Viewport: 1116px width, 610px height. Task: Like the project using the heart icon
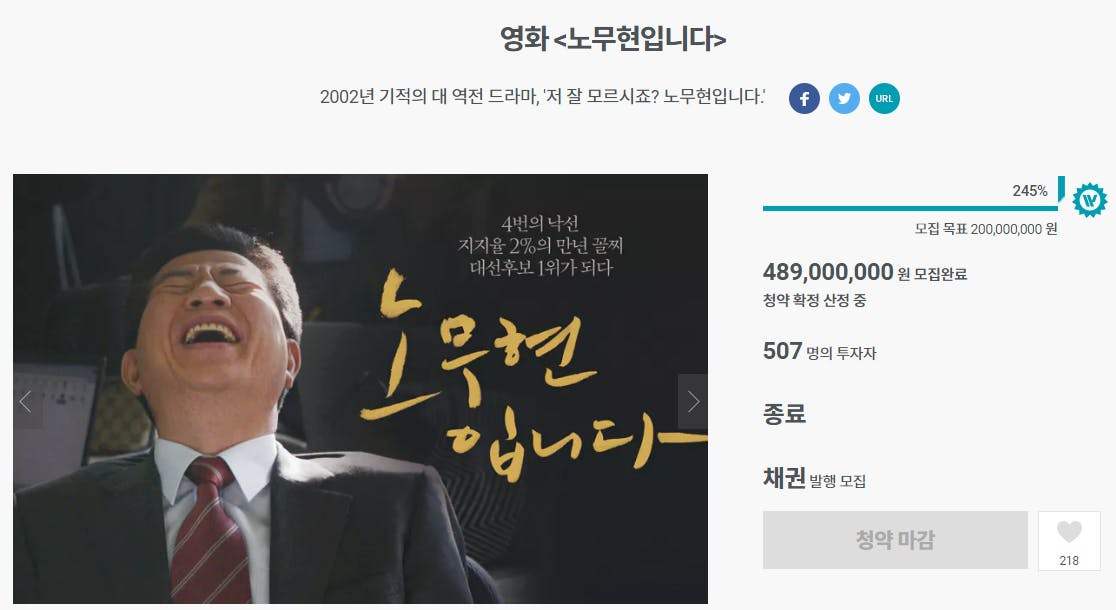[x=1069, y=532]
